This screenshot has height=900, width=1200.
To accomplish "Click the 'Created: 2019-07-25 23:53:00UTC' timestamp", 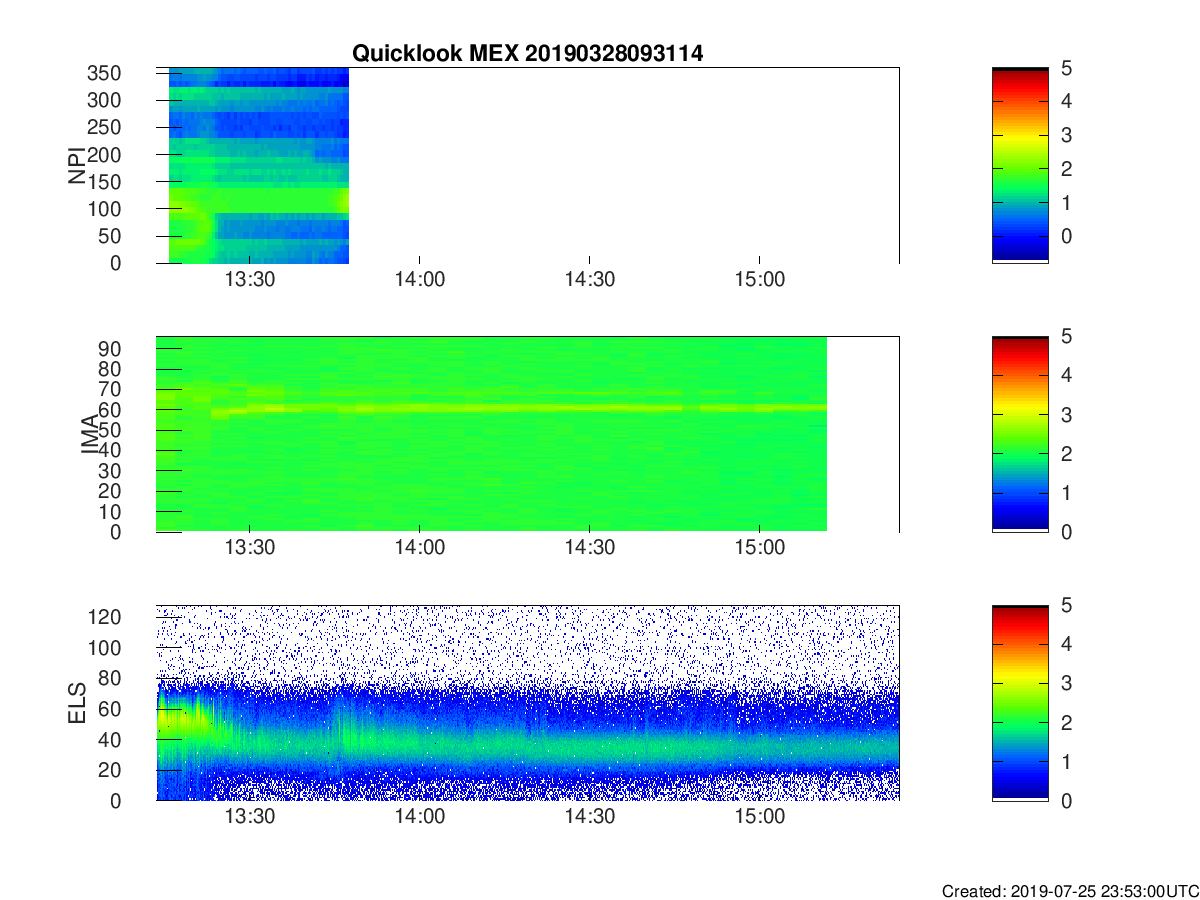I will [x=1069, y=891].
